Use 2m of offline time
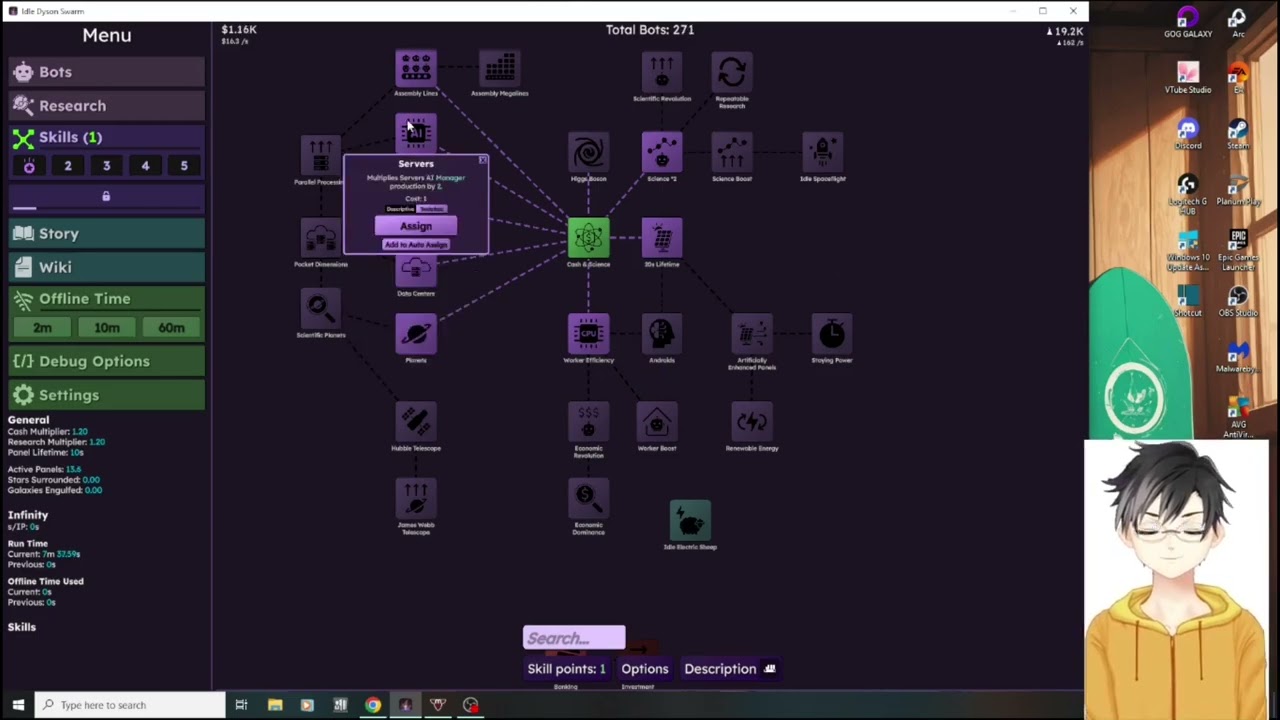Screen dimensions: 1280x720 tap(42, 328)
